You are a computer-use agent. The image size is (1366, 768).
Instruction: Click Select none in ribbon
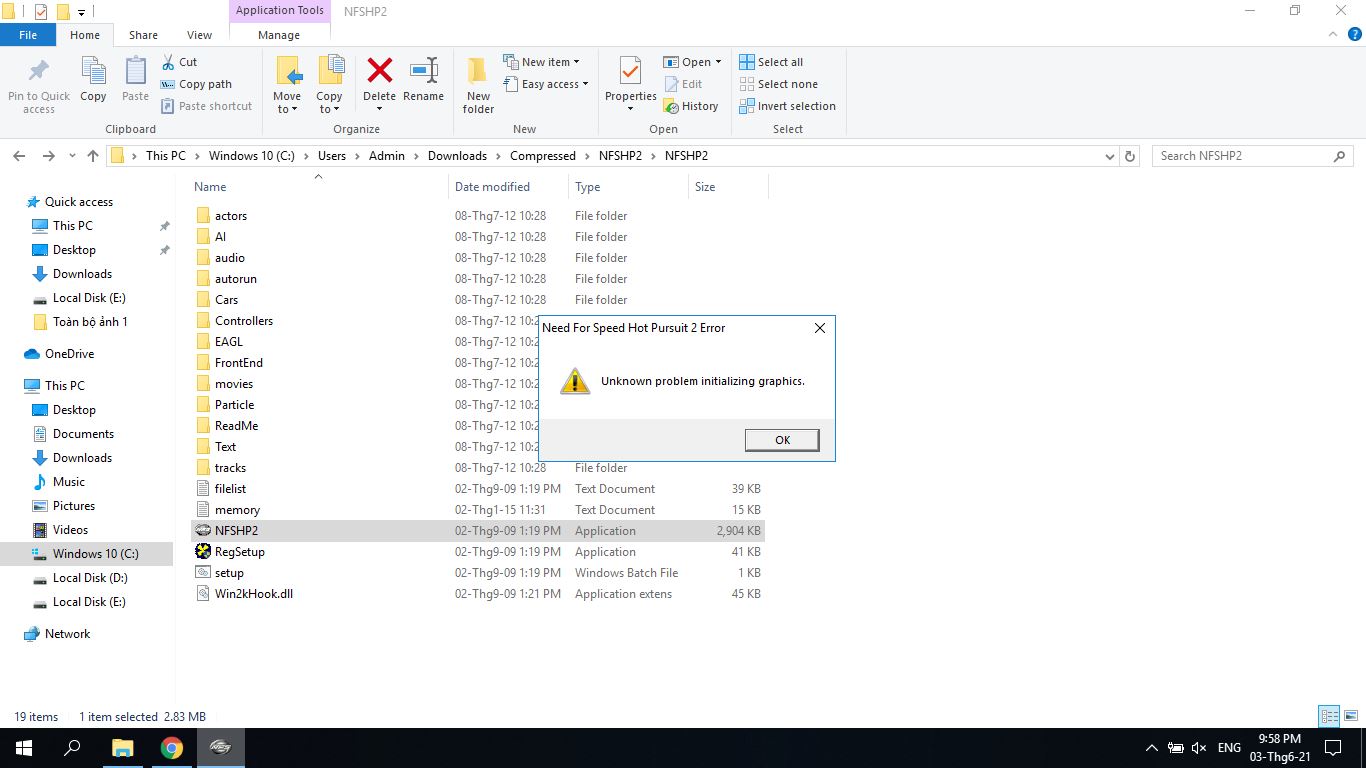[778, 84]
